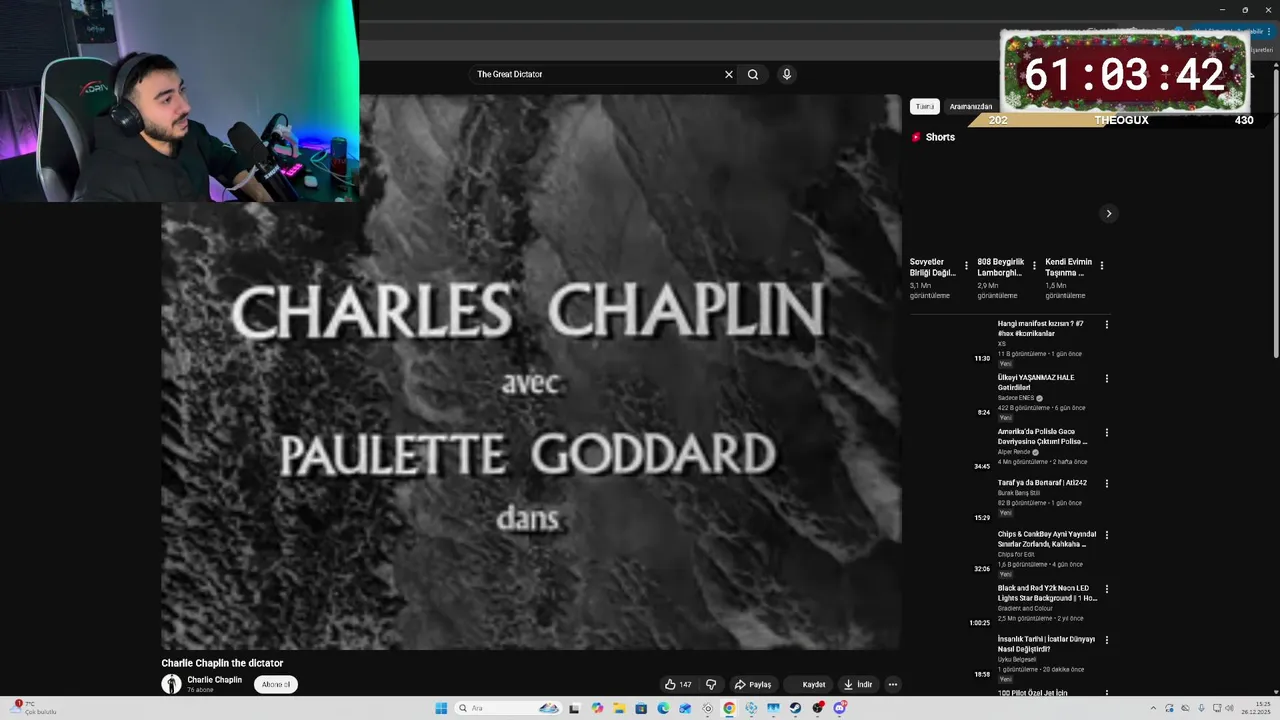The width and height of the screenshot is (1280, 720).
Task: Select the 'Tümü' filter chip
Action: pyautogui.click(x=925, y=106)
